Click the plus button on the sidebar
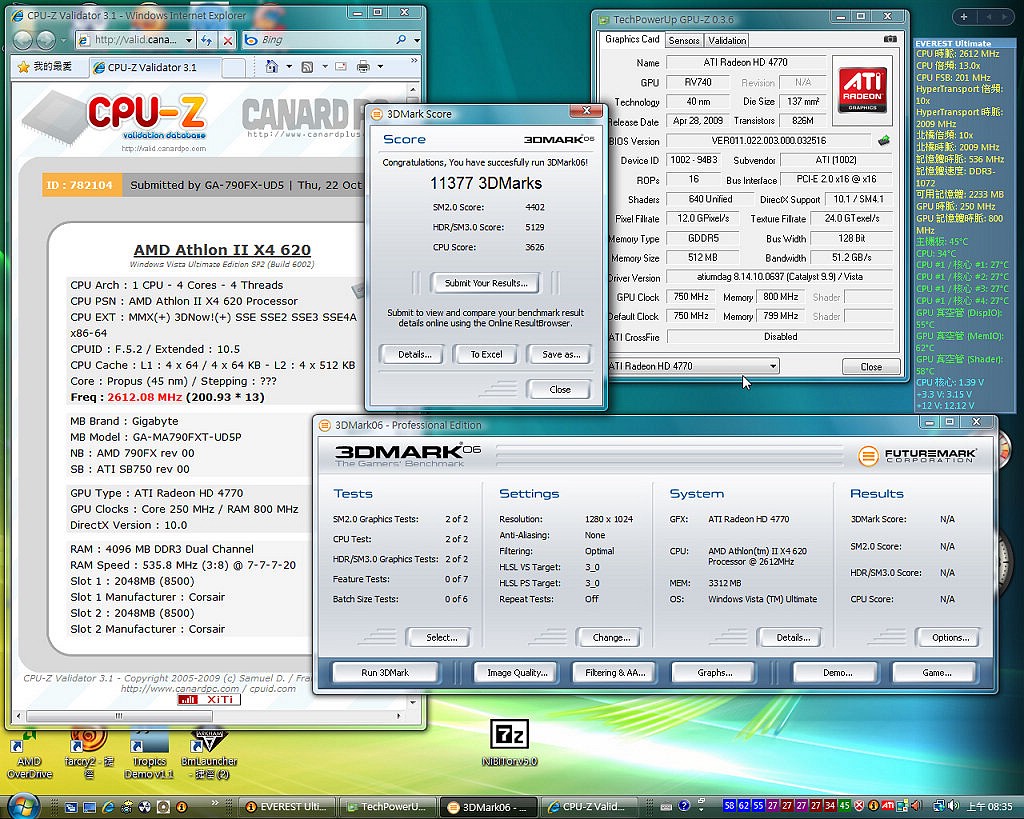Image resolution: width=1024 pixels, height=819 pixels. pos(963,17)
